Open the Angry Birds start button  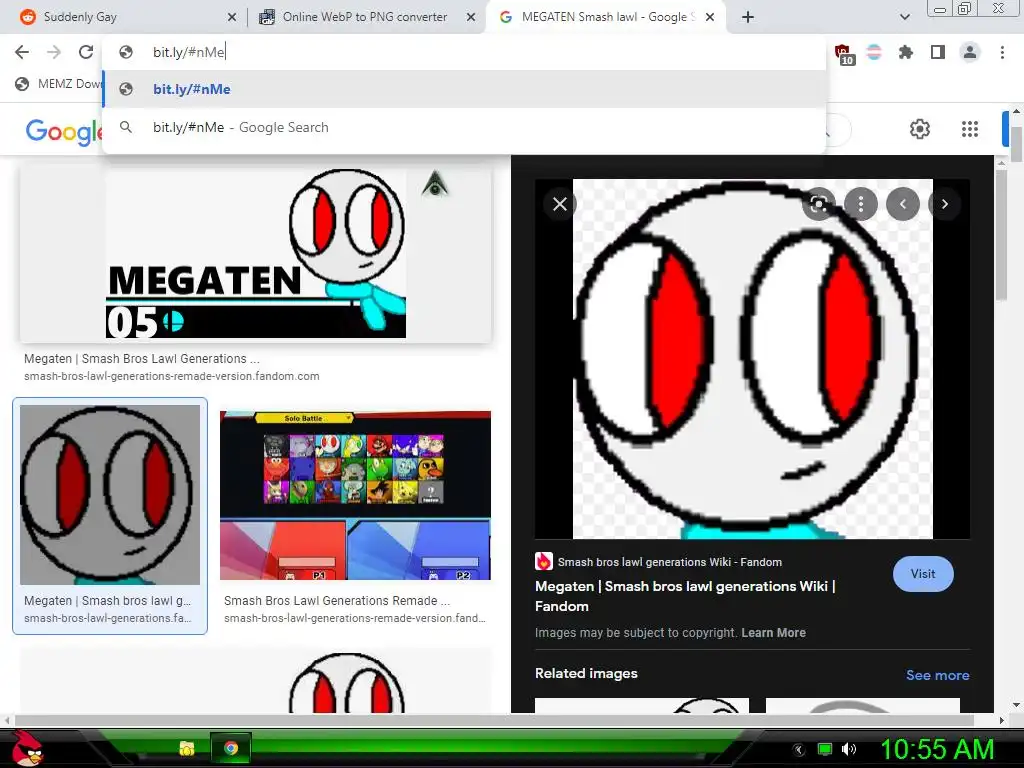[26, 748]
